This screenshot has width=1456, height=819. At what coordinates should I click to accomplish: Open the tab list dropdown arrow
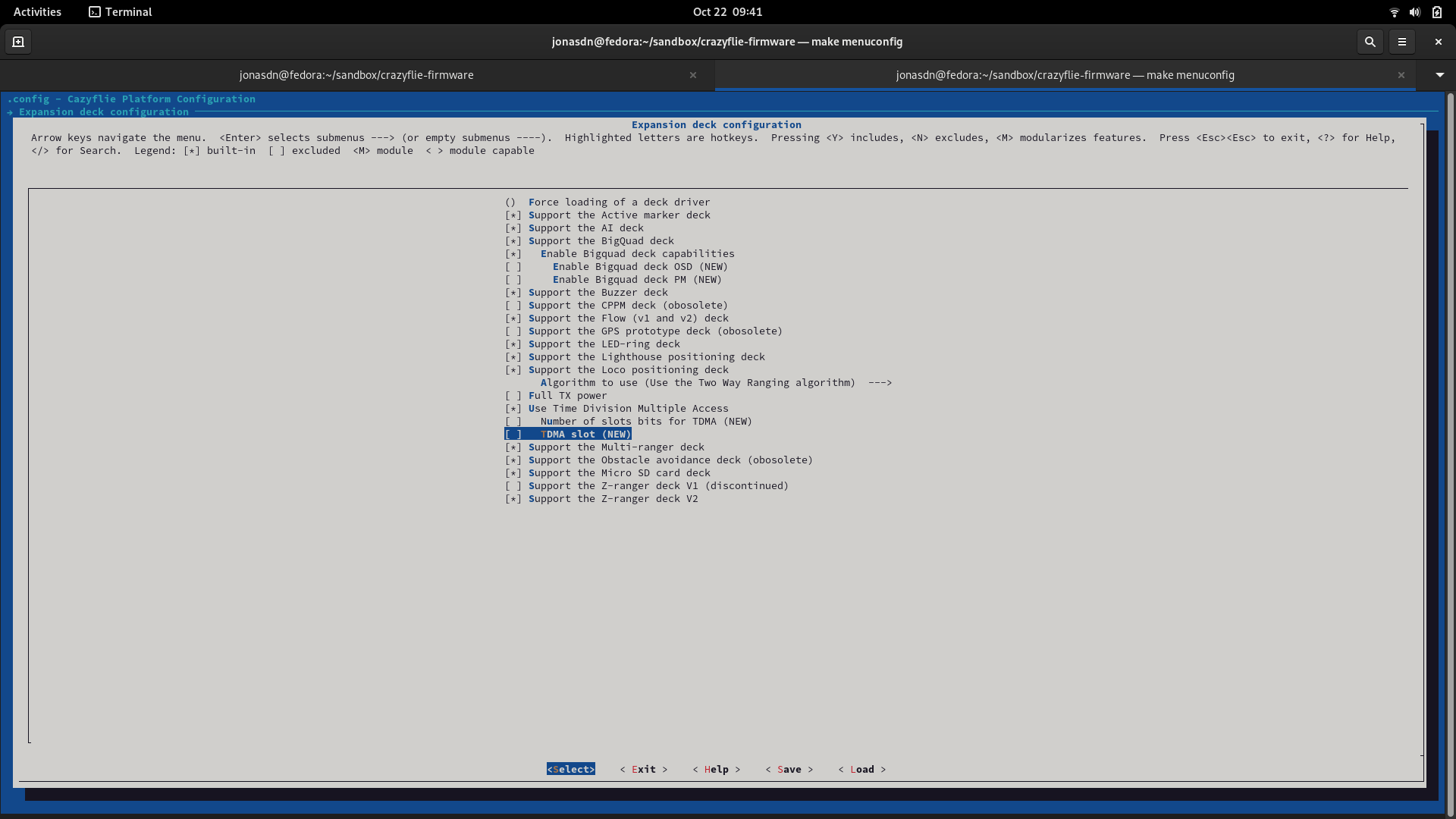tap(1439, 75)
